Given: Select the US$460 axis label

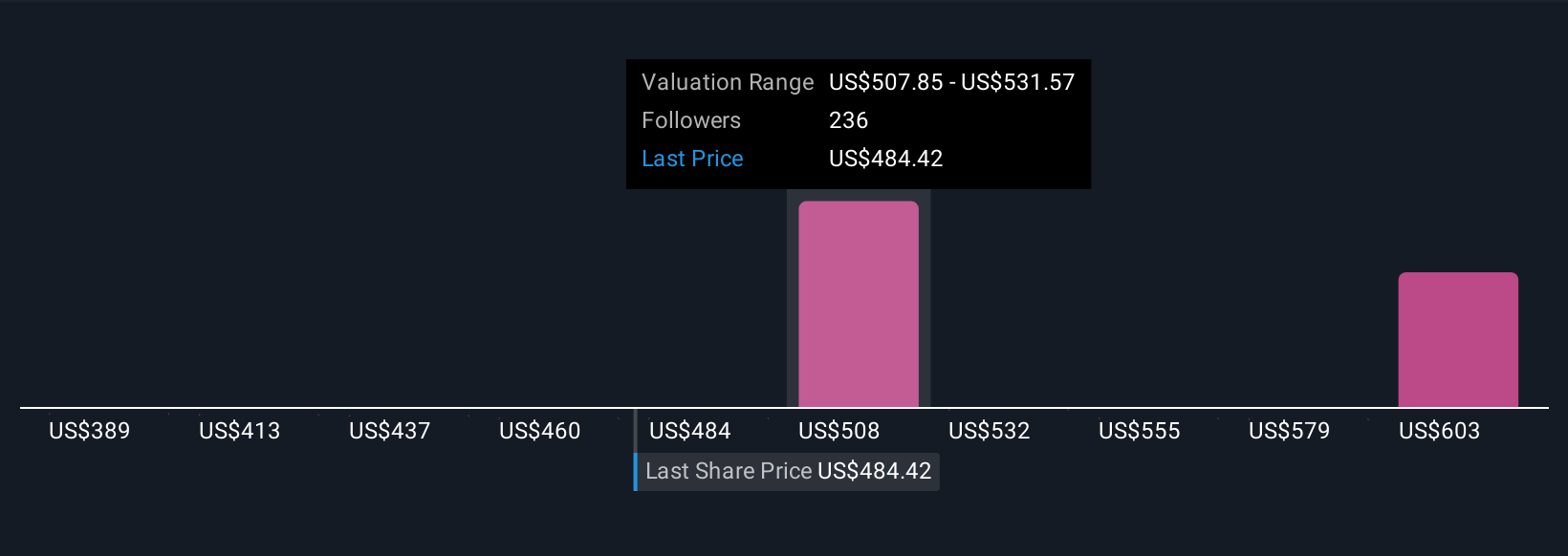Looking at the screenshot, I should click(x=539, y=431).
